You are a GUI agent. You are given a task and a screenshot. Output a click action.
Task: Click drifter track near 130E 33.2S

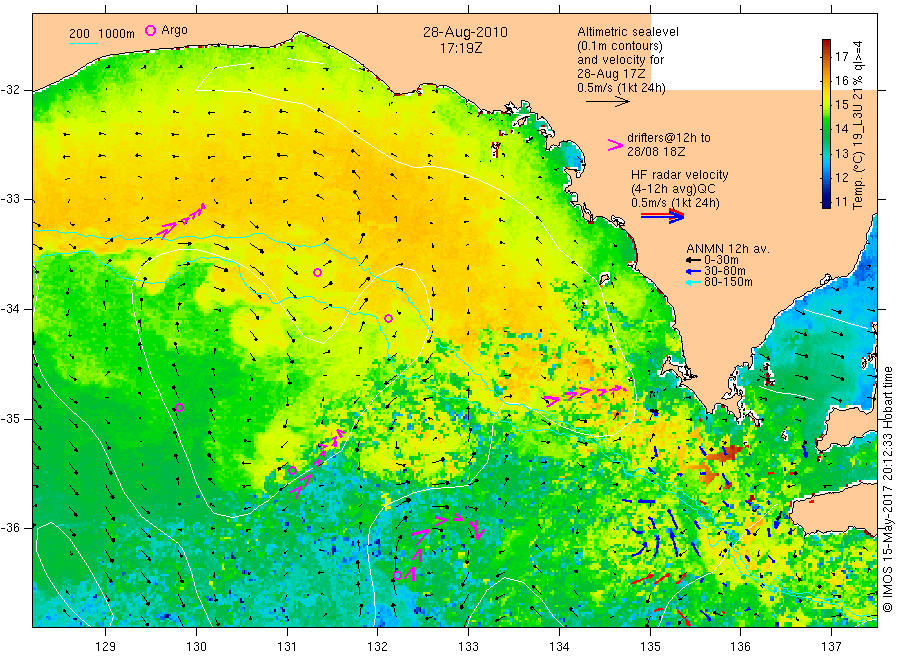[181, 221]
